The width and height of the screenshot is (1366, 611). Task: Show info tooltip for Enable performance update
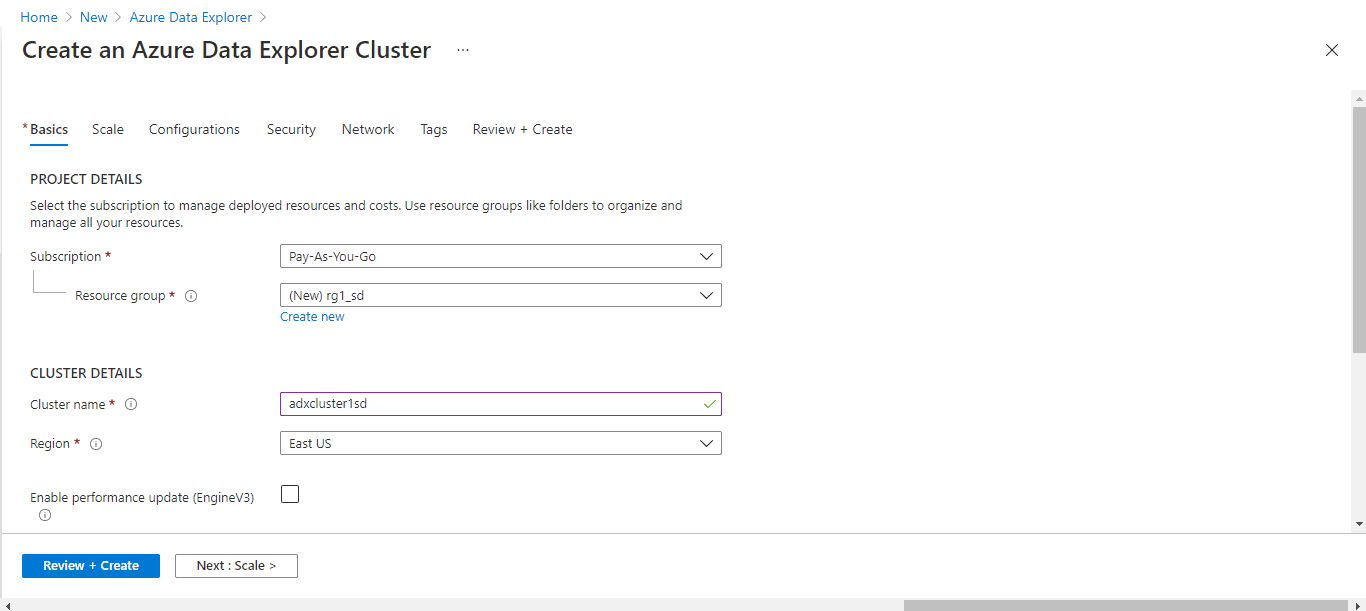(x=45, y=515)
